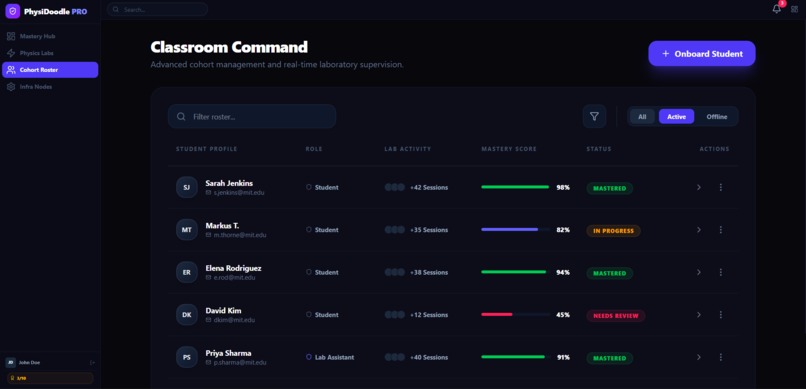Image resolution: width=806 pixels, height=389 pixels.
Task: Click m.thorne@mit.edu email link
Action: click(240, 235)
